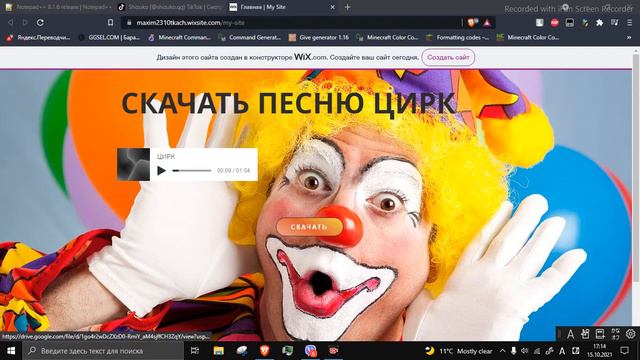Seek within the ЦИРК audio progress bar
Viewport: 640px width, 360px height.
point(192,171)
